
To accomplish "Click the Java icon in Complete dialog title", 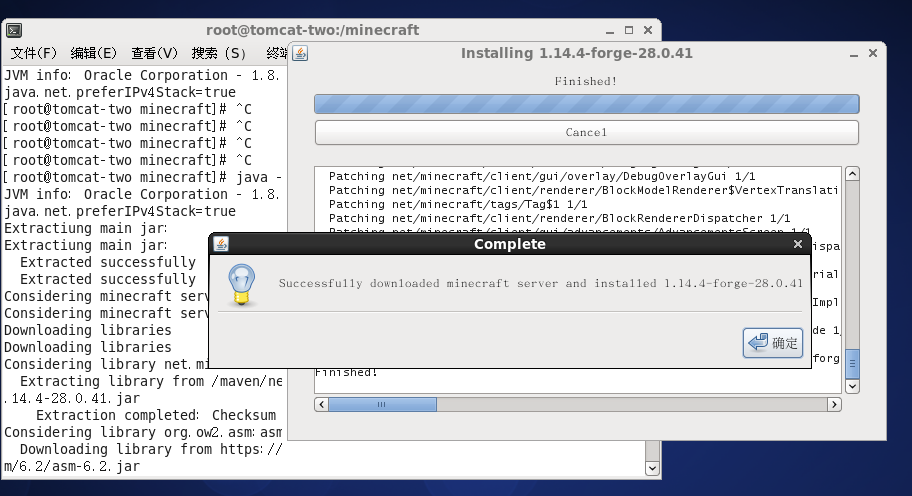I will tap(221, 244).
